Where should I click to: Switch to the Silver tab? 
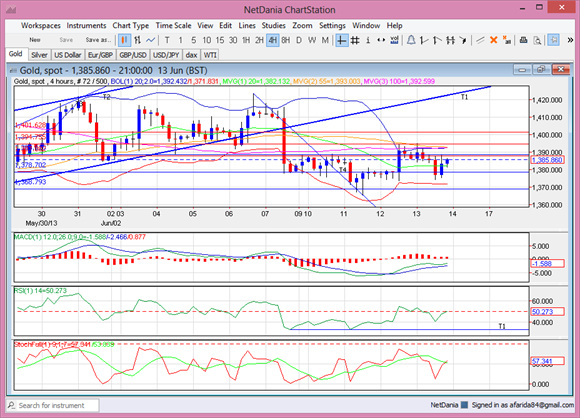coord(39,55)
